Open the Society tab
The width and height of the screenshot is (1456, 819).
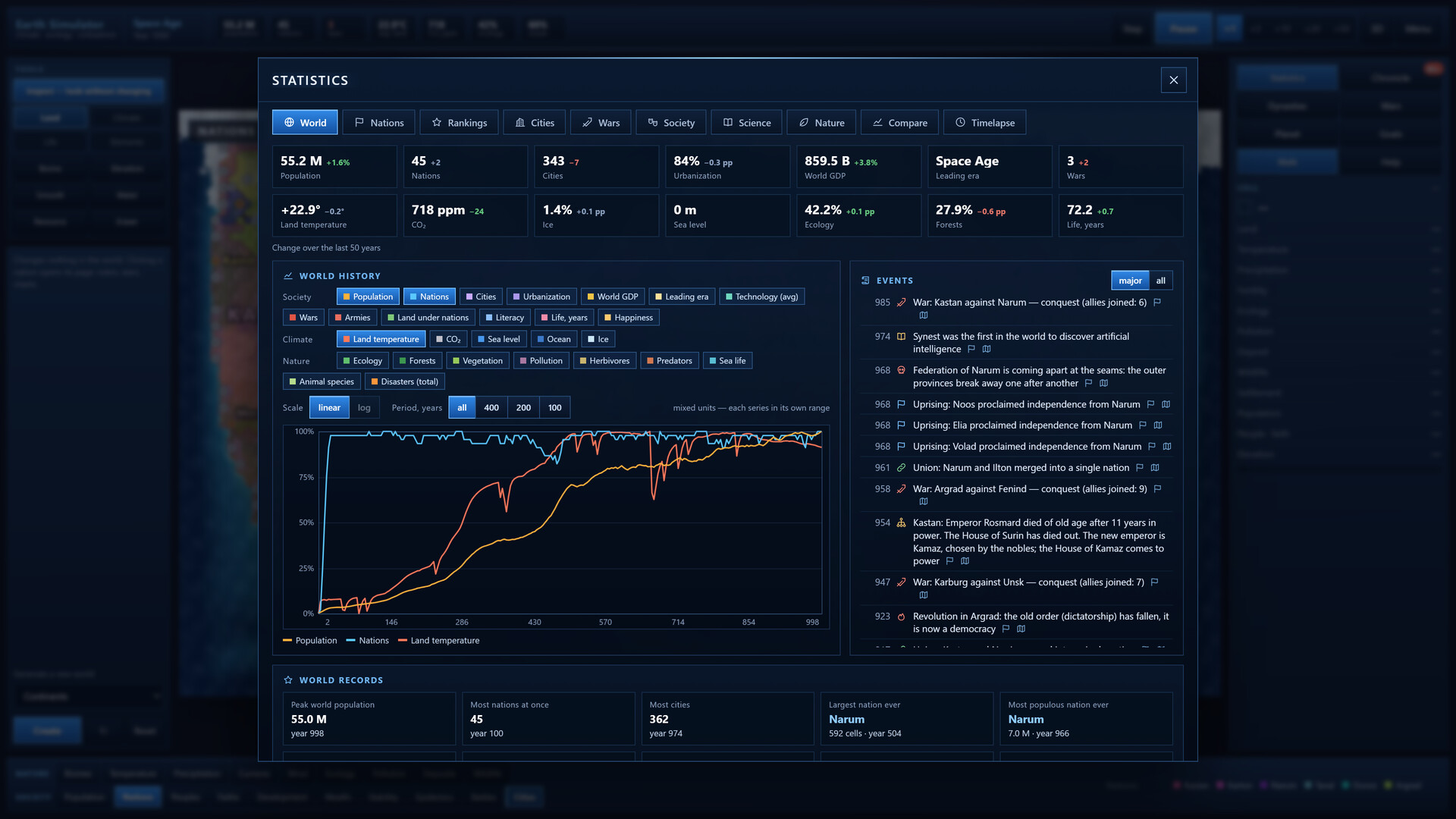(671, 123)
